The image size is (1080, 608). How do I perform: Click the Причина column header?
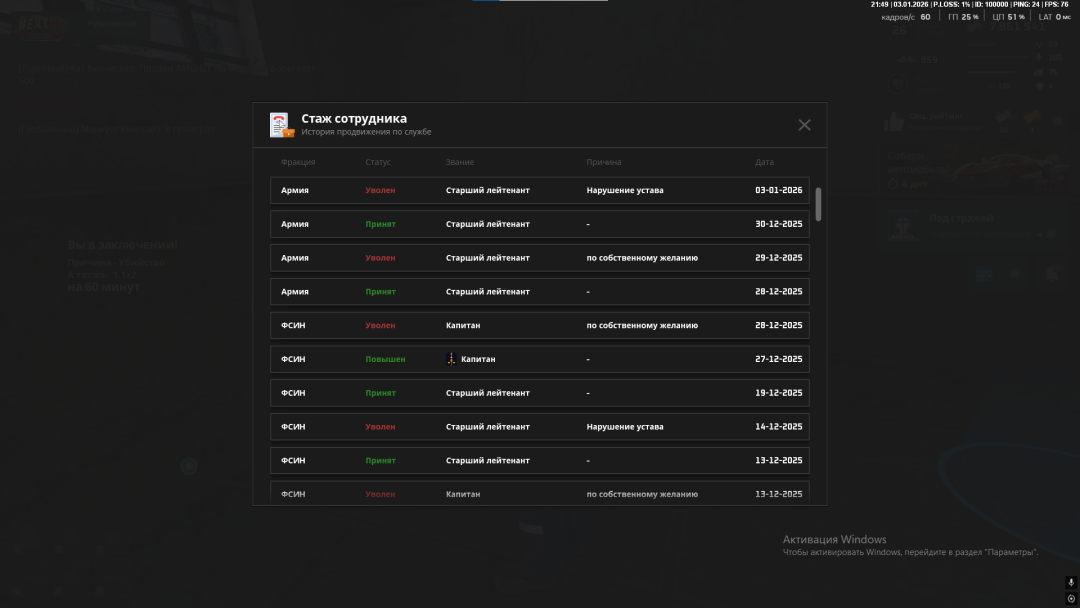[604, 162]
